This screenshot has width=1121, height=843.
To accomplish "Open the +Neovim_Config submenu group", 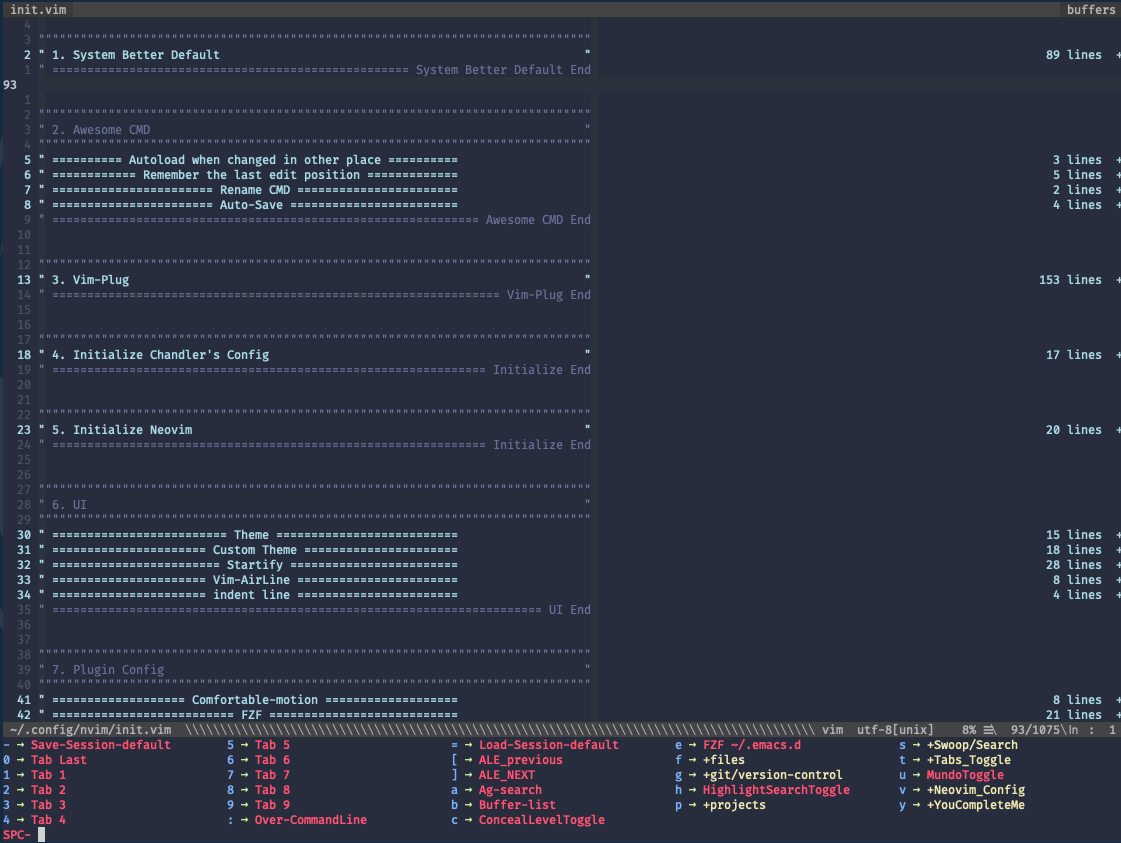I will [976, 790].
